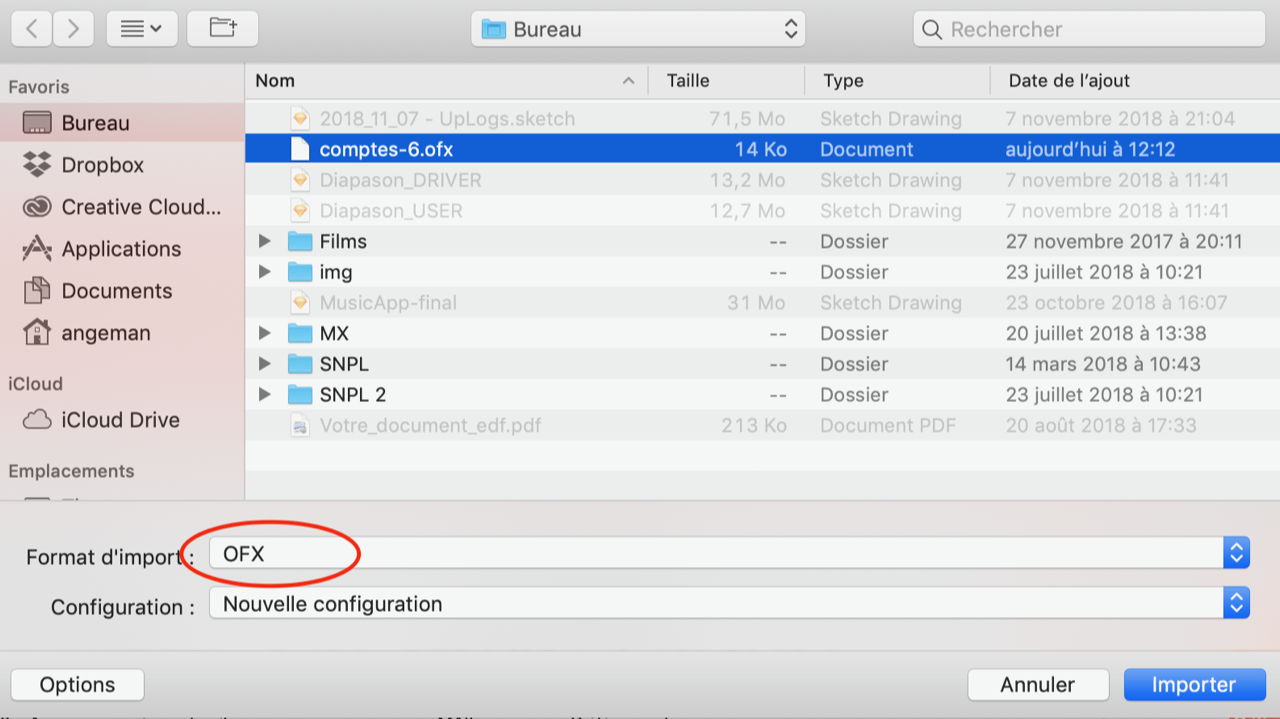The height and width of the screenshot is (719, 1280).
Task: Click the Options button
Action: click(x=78, y=685)
